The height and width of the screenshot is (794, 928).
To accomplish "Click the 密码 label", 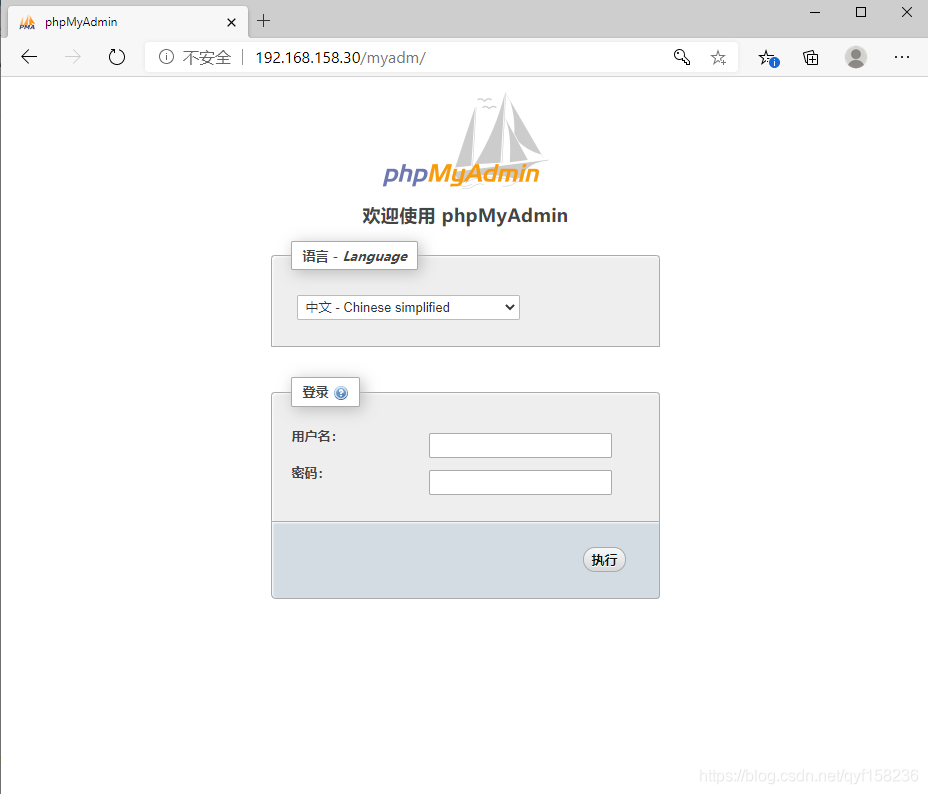I will (x=307, y=473).
